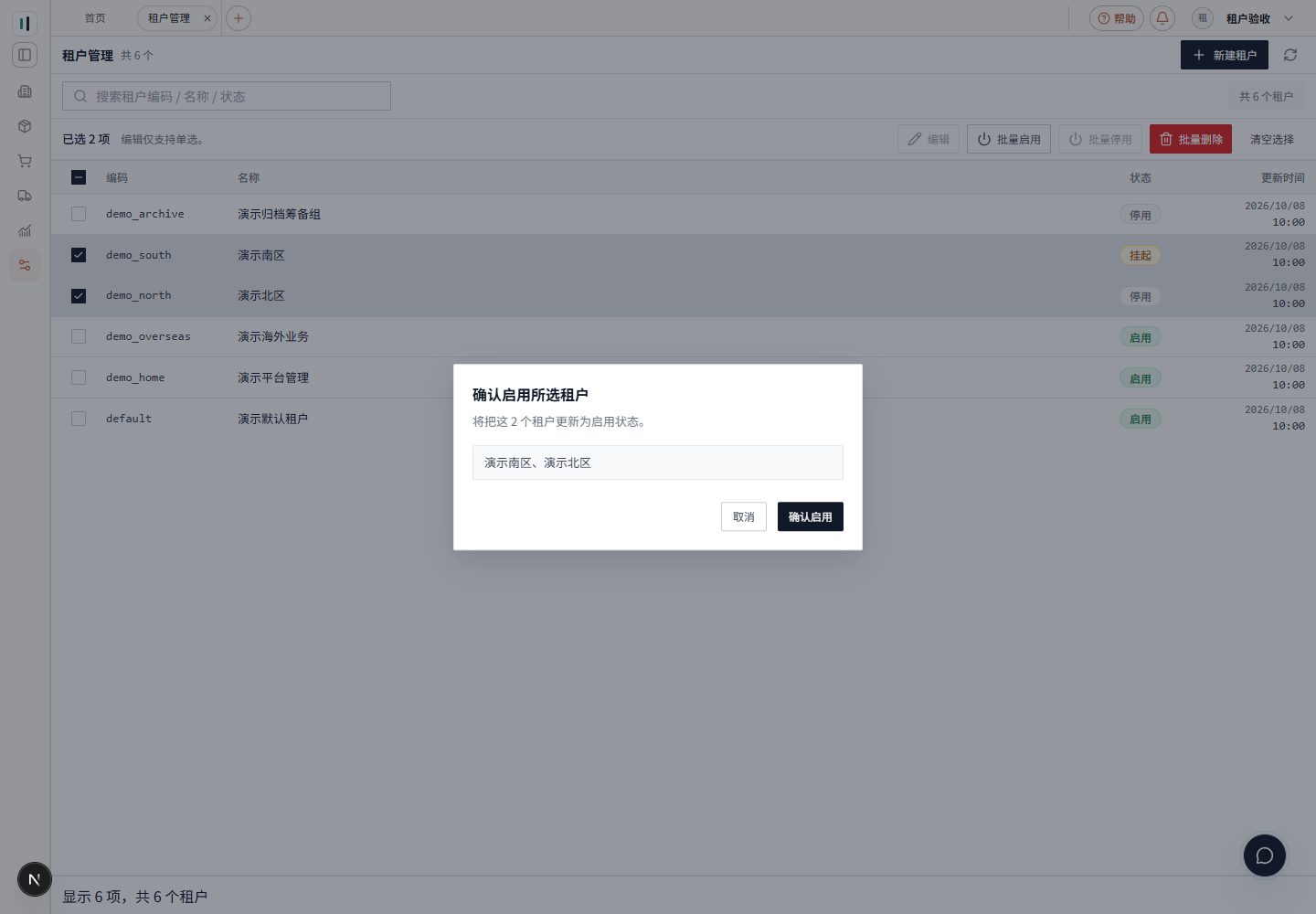Click the round N badge
Viewport: 1316px width, 914px height.
point(35,880)
